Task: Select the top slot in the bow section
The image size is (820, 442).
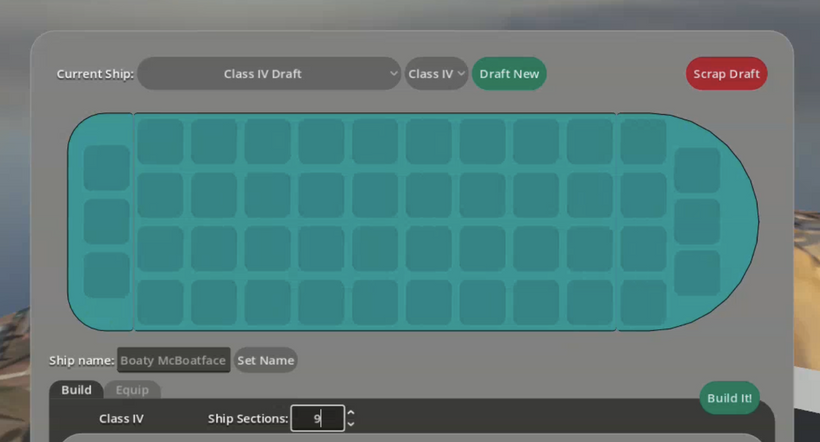Action: tap(697, 170)
